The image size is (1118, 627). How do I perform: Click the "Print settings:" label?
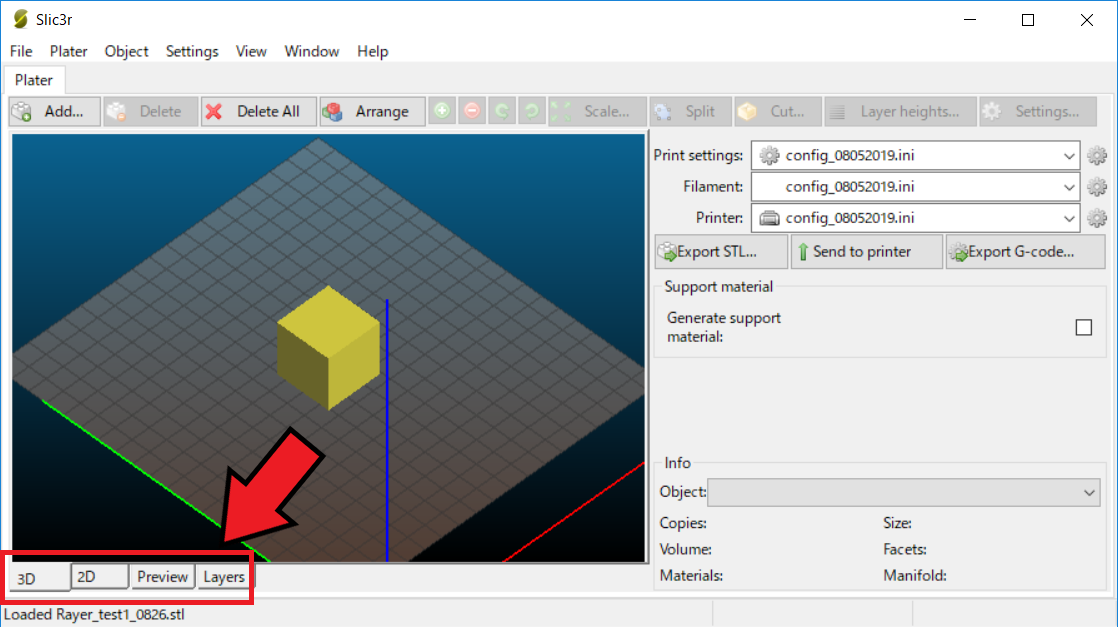698,156
